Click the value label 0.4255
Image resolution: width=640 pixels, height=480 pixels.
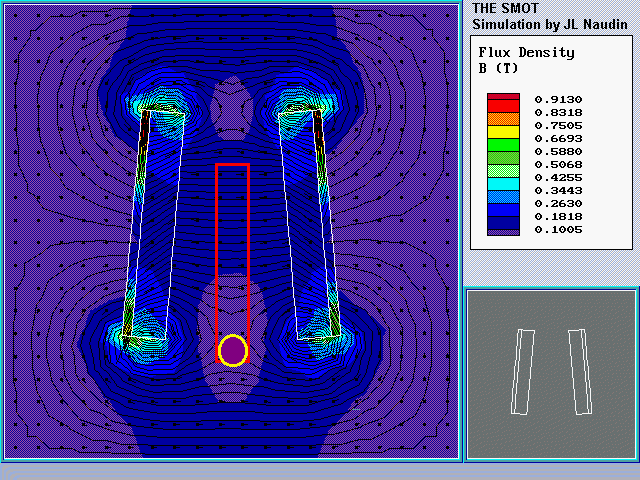pyautogui.click(x=558, y=178)
